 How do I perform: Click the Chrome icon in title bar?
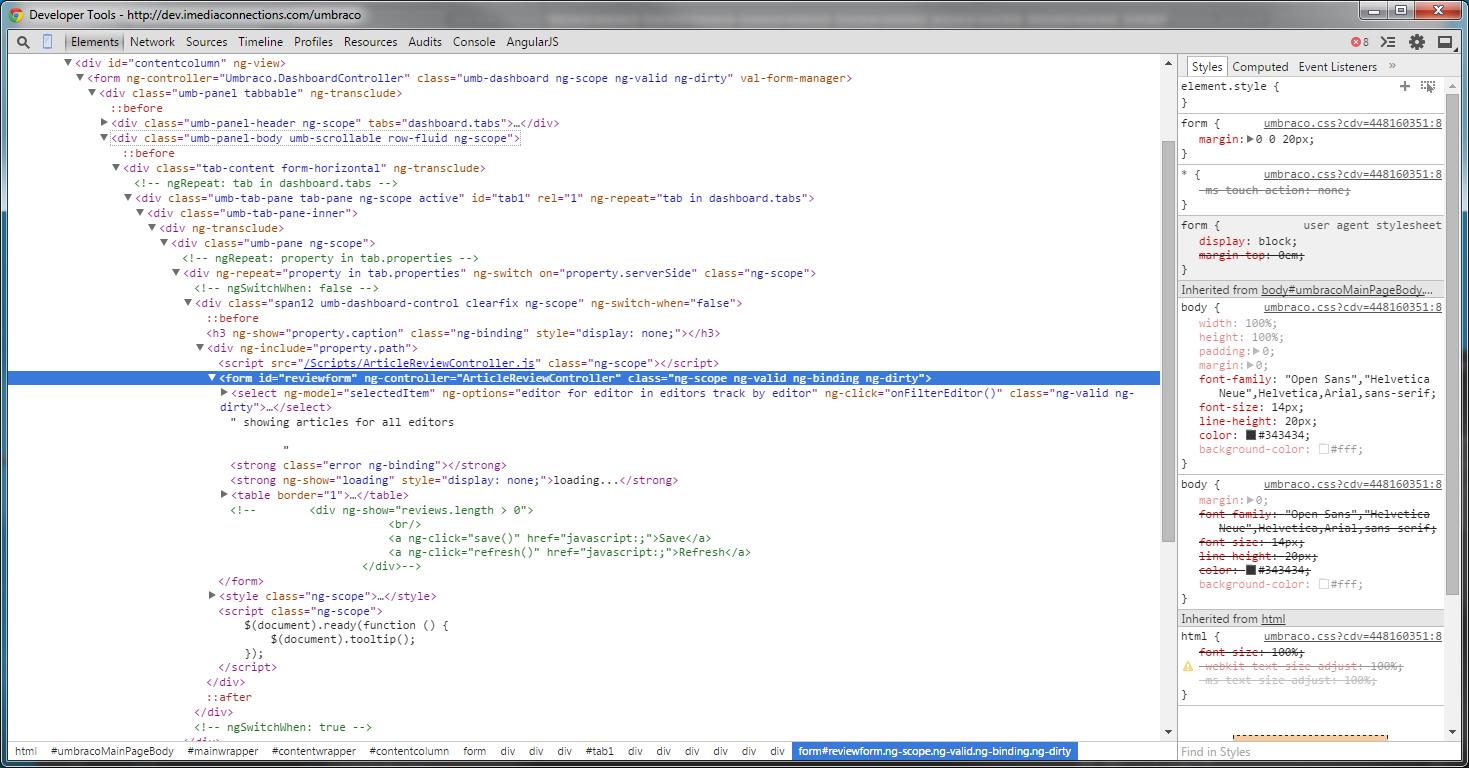16,15
